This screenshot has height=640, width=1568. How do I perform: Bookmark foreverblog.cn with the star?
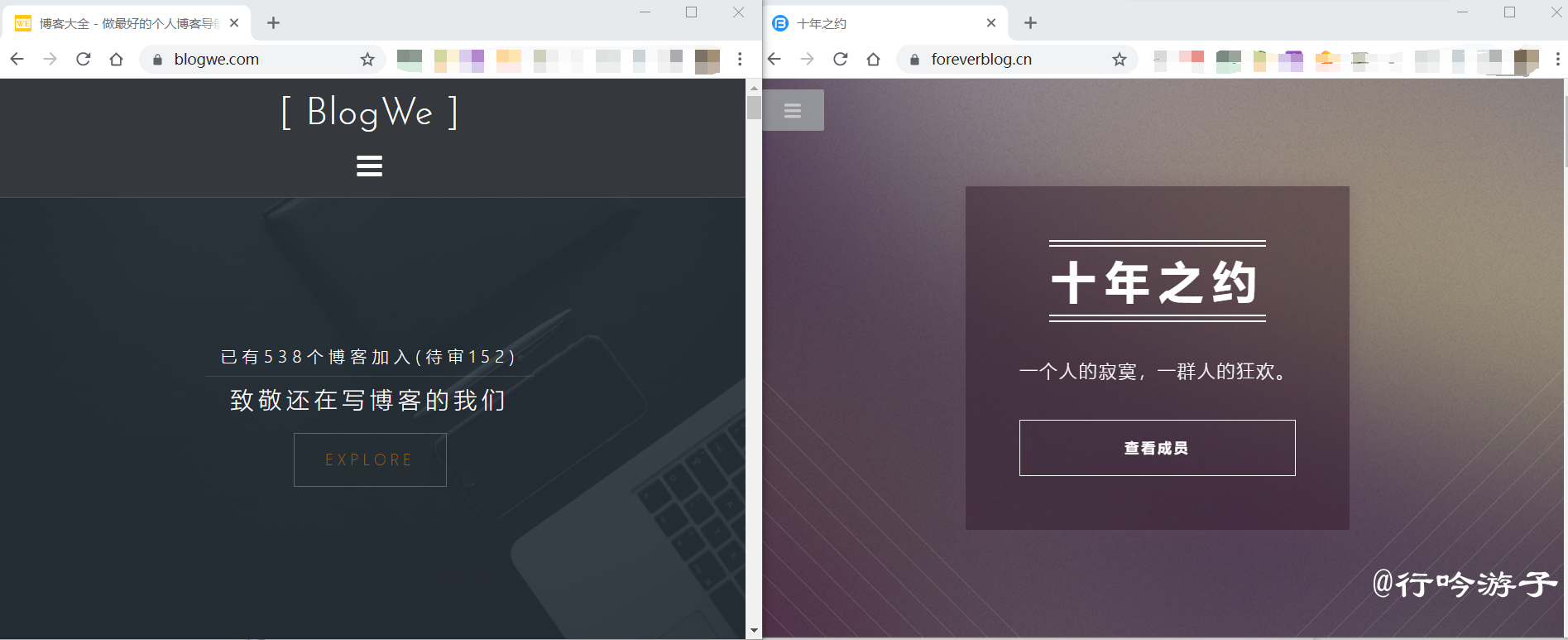1120,59
